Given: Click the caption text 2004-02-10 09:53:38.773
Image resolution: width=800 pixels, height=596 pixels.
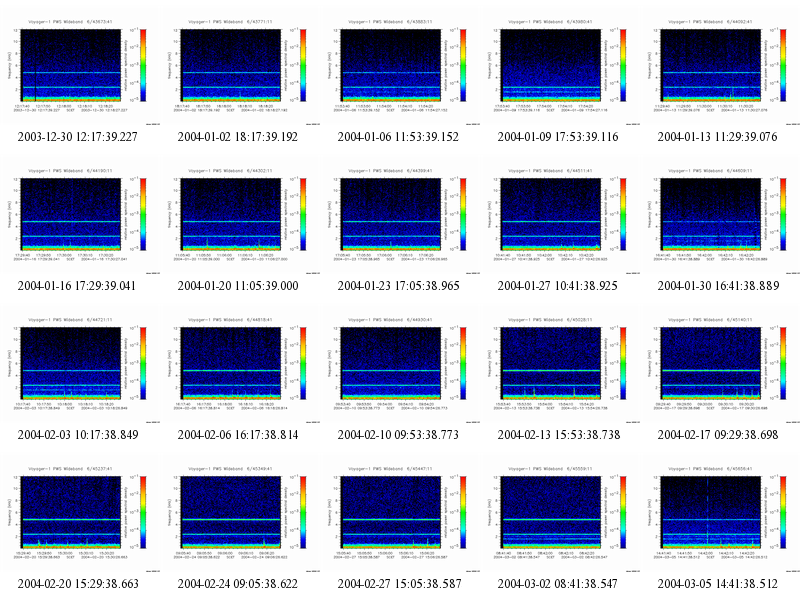Looking at the screenshot, I should pyautogui.click(x=398, y=435).
